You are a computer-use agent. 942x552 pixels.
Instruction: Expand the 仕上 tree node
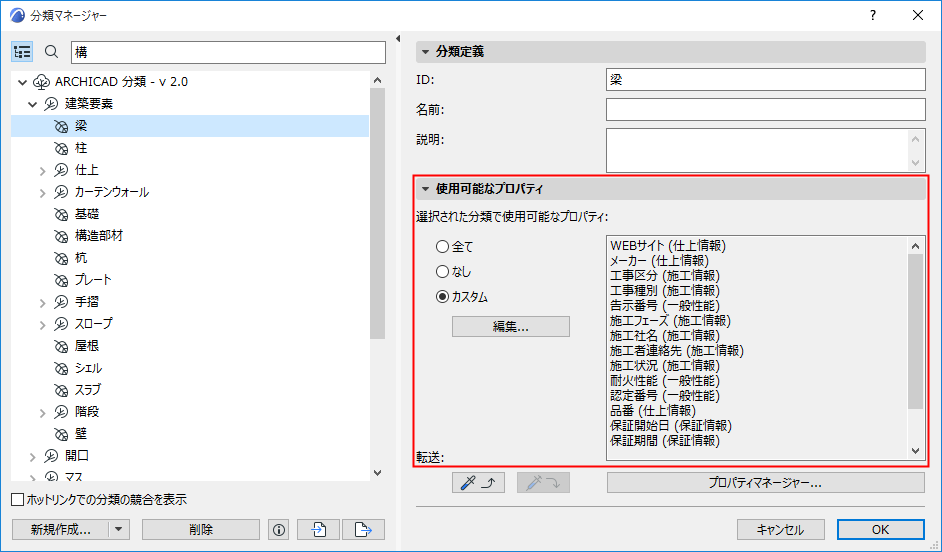pos(43,171)
